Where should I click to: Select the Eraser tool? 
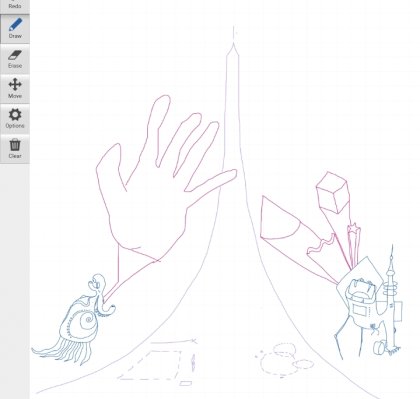point(15,59)
